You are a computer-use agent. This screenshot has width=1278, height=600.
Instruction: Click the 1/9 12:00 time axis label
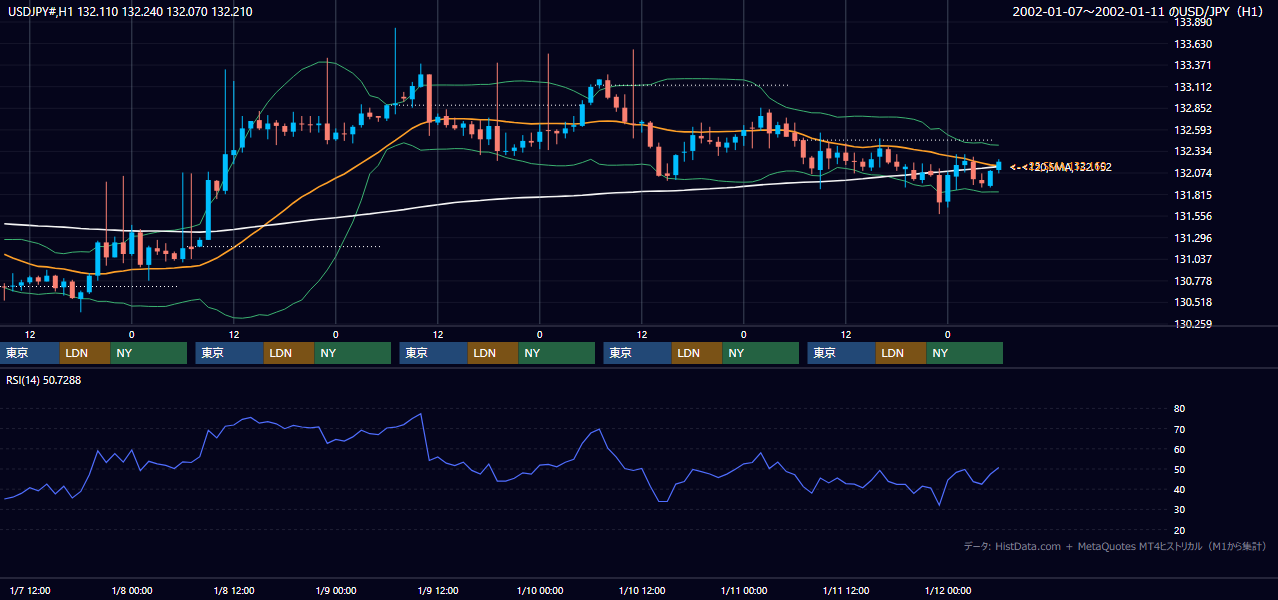coord(438,590)
